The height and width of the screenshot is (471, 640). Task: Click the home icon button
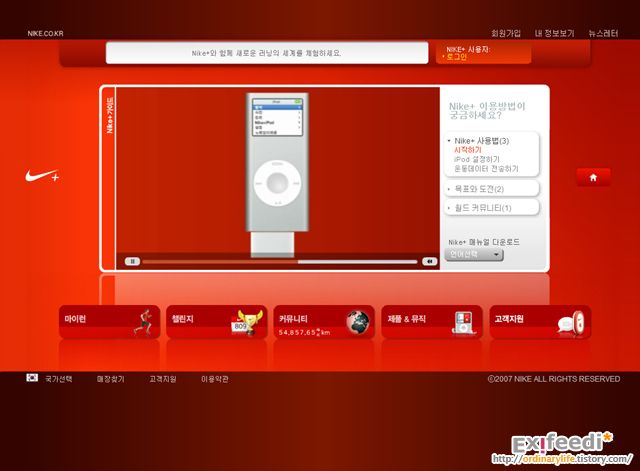593,177
